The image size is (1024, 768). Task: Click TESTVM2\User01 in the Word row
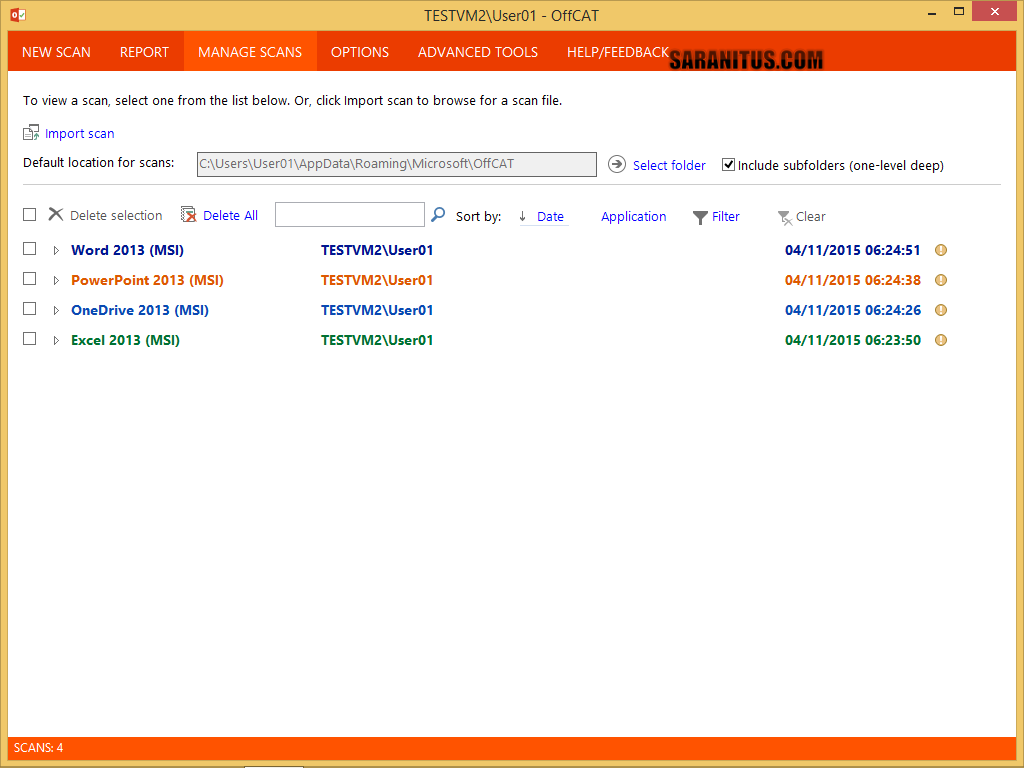click(x=377, y=250)
